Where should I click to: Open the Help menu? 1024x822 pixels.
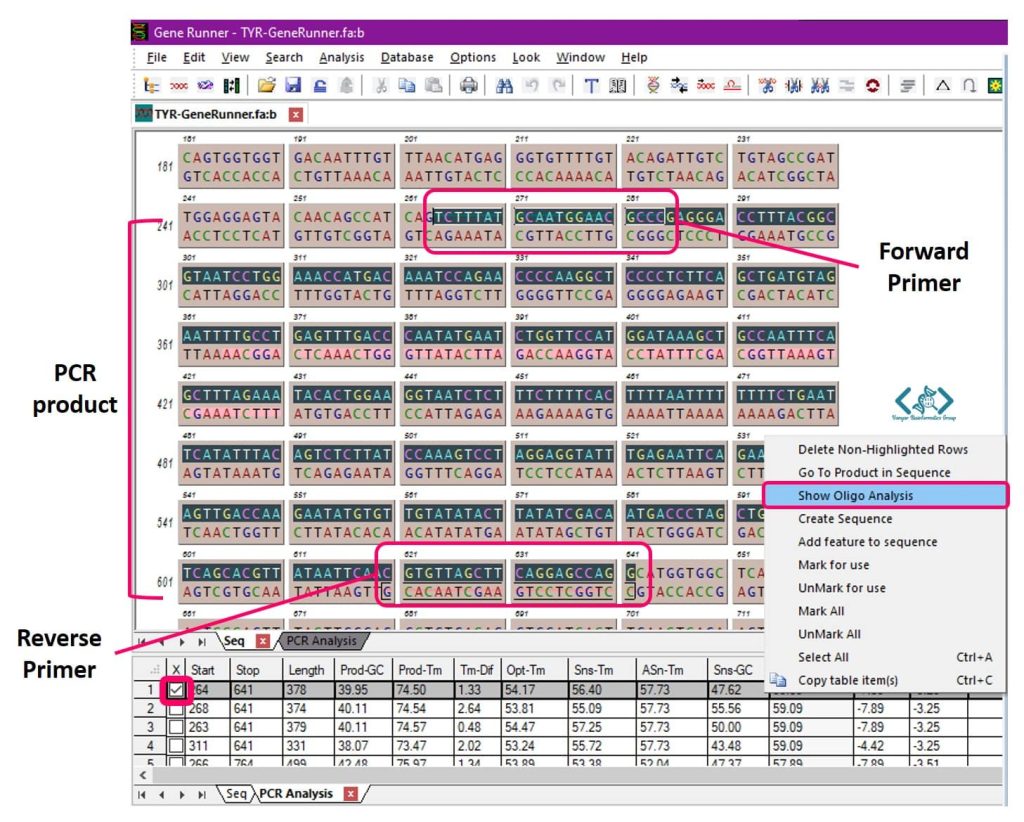click(x=634, y=57)
